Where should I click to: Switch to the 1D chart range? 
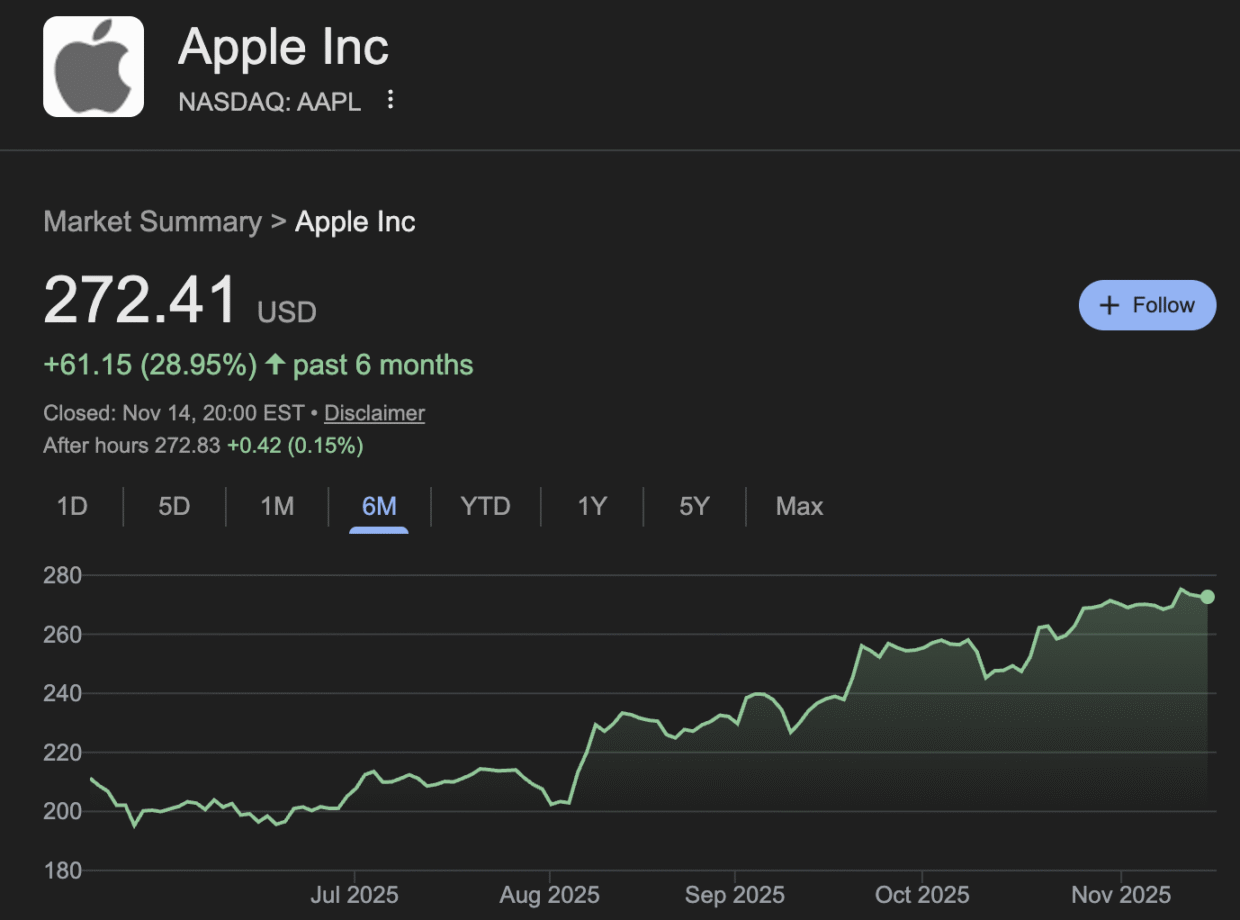point(72,507)
